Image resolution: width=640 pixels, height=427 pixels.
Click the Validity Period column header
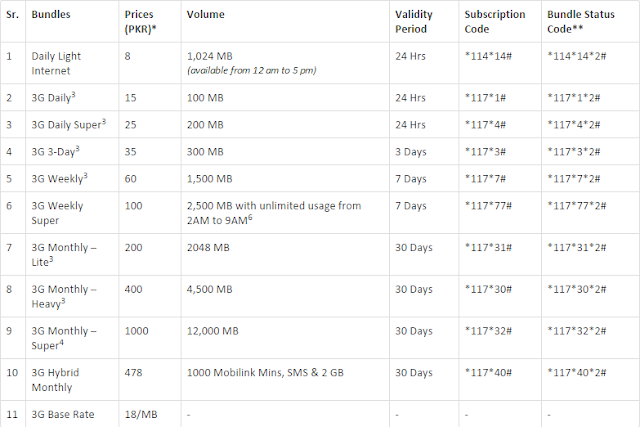click(413, 22)
